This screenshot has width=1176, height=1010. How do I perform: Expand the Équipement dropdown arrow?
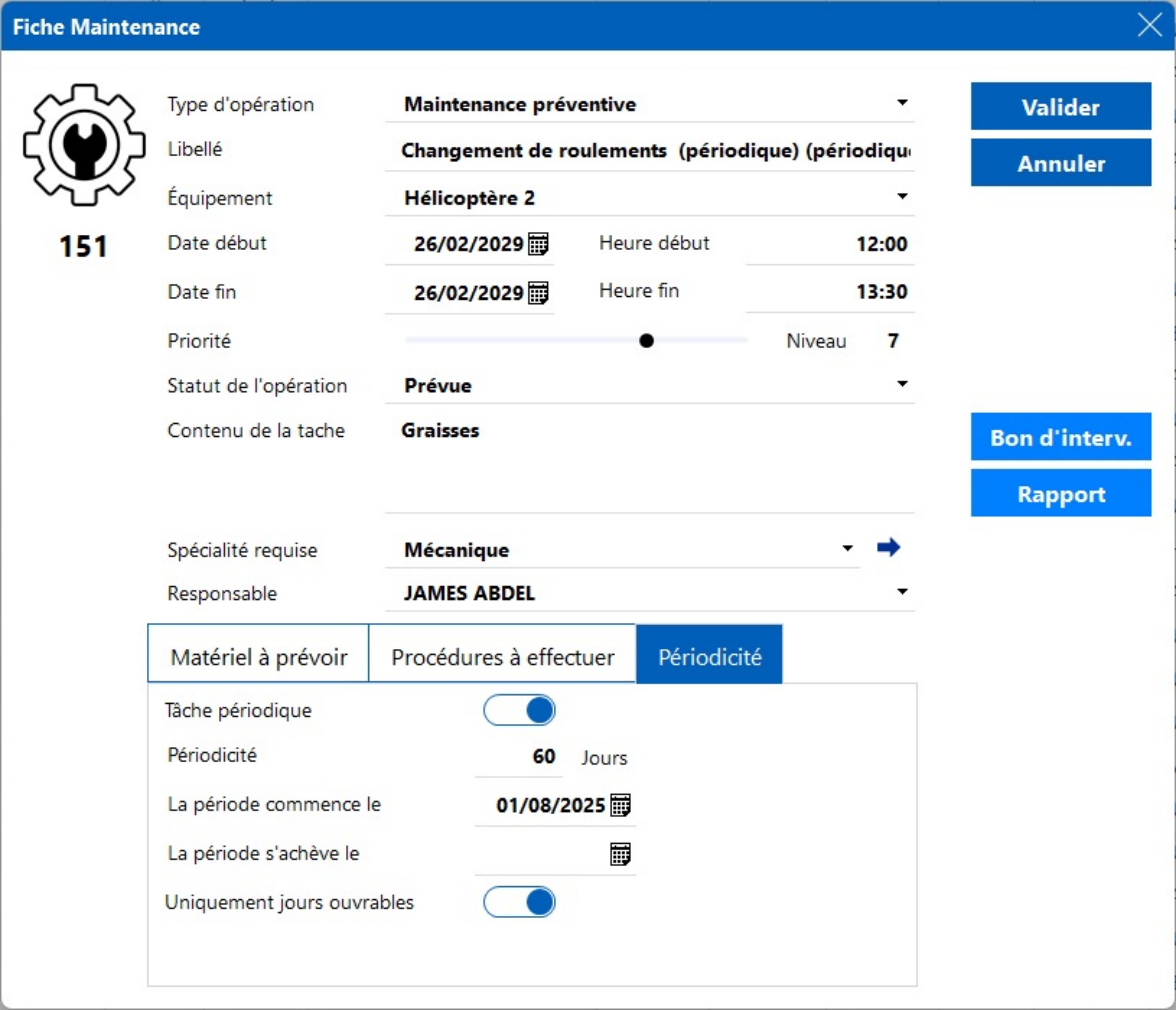(902, 196)
